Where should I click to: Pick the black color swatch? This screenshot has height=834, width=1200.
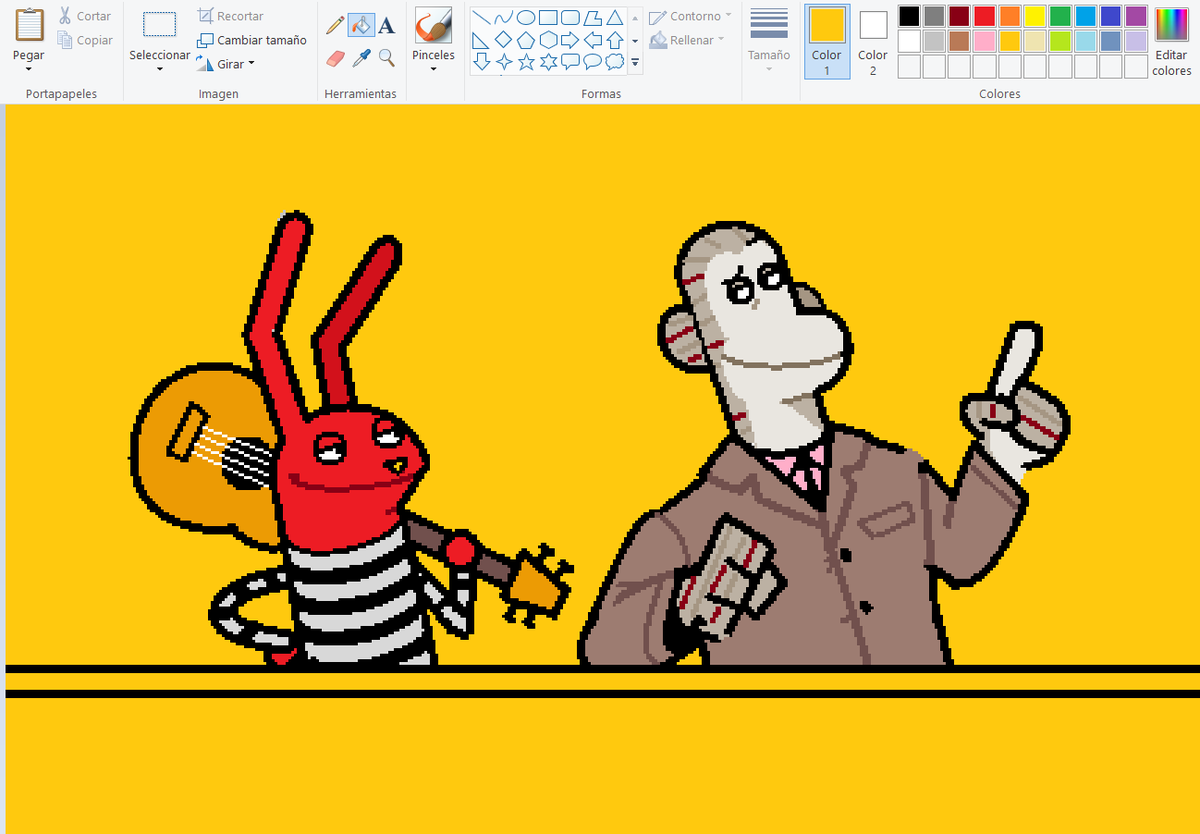point(909,16)
